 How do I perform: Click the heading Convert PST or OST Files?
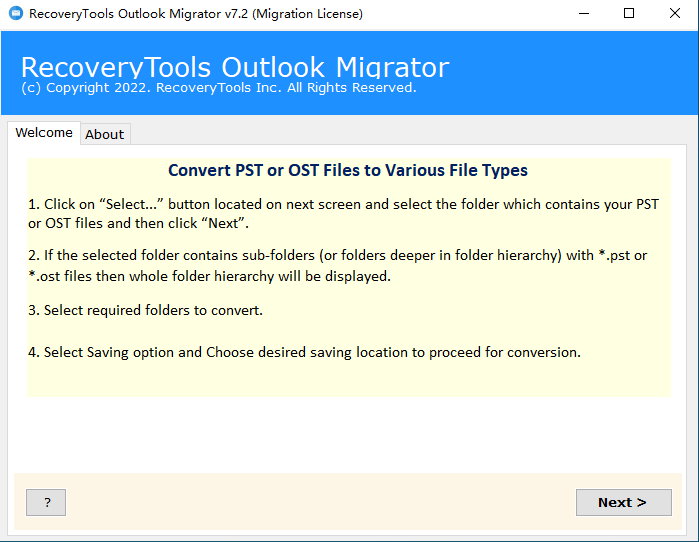coord(348,170)
